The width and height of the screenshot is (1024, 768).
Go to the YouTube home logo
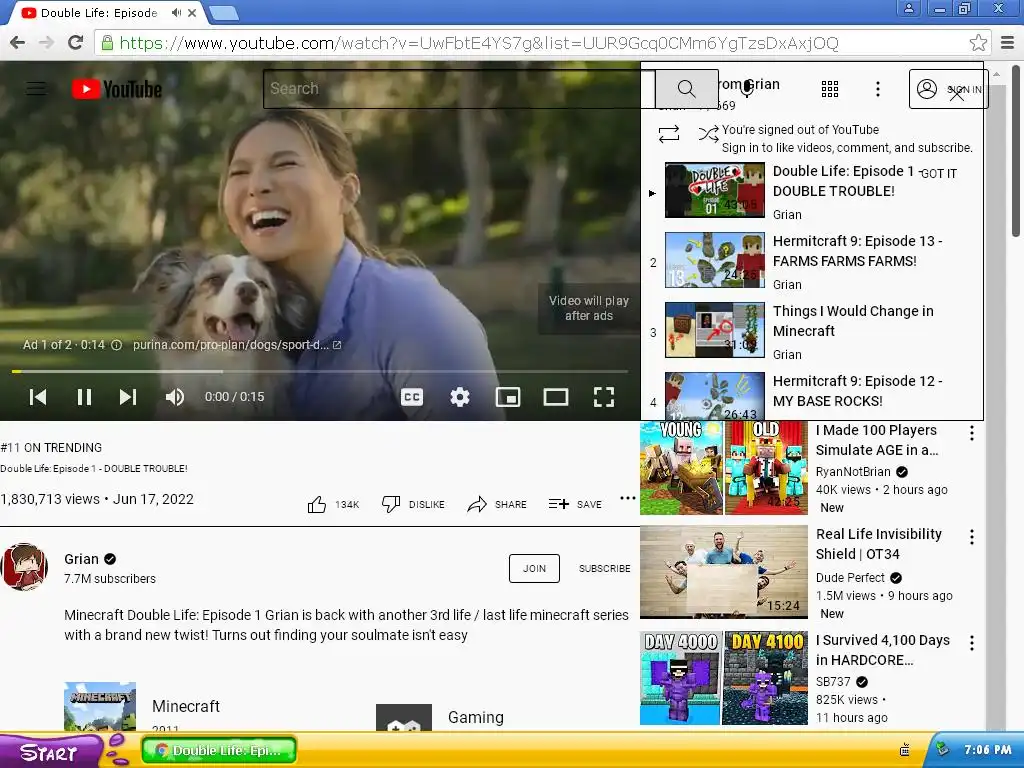(117, 89)
